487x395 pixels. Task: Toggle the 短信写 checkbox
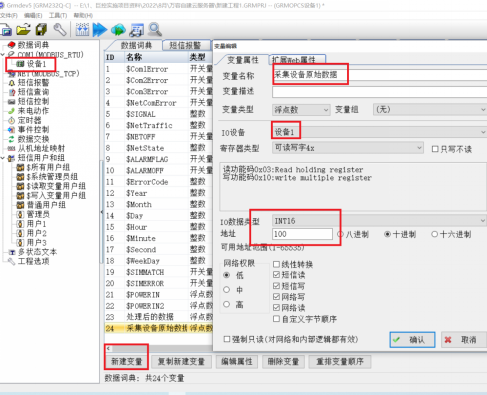coord(276,286)
